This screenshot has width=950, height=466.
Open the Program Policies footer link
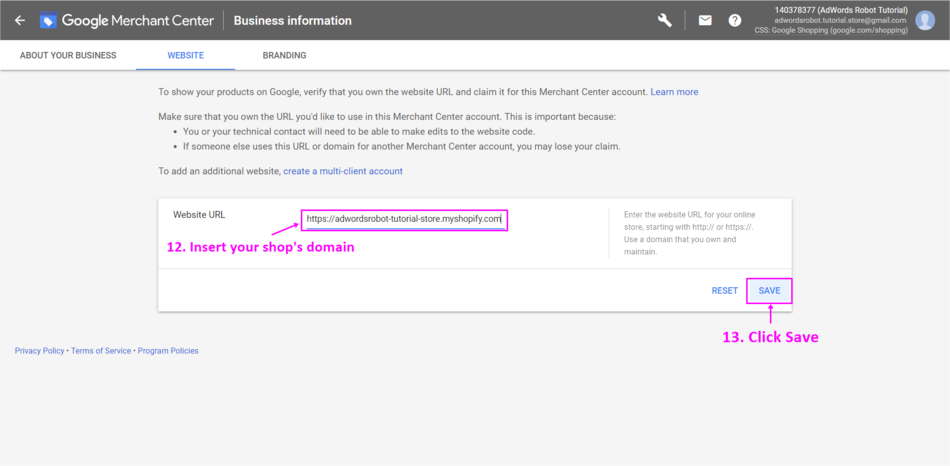tap(168, 351)
